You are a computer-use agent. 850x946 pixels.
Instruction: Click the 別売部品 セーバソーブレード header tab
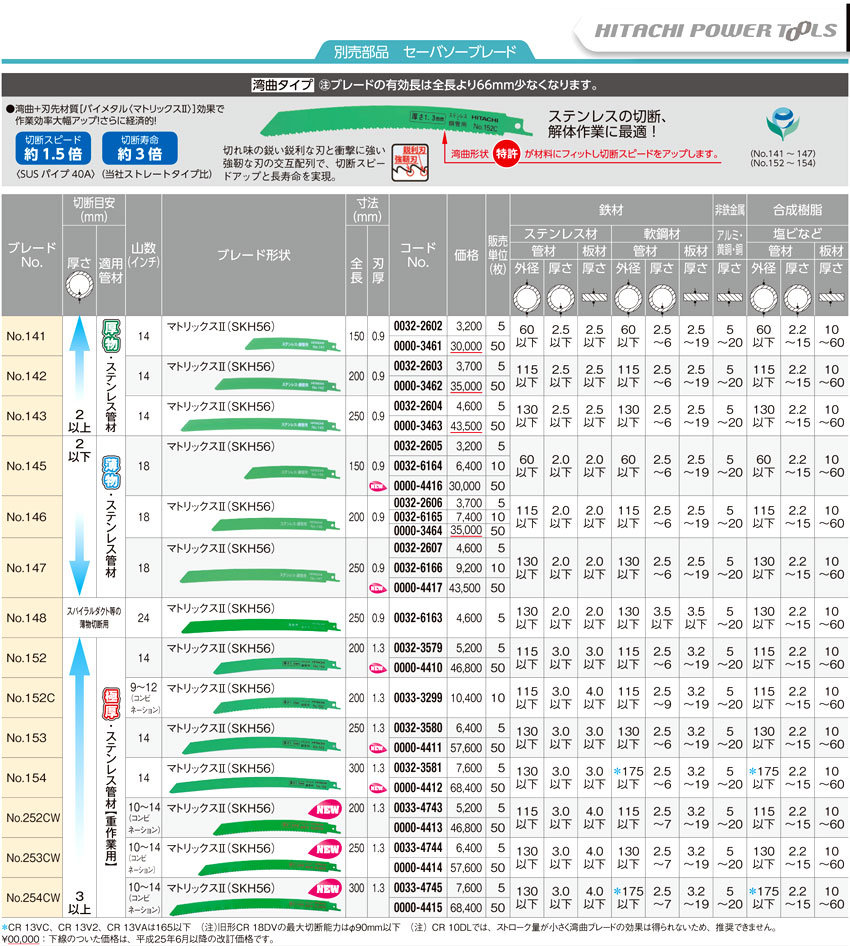point(425,51)
